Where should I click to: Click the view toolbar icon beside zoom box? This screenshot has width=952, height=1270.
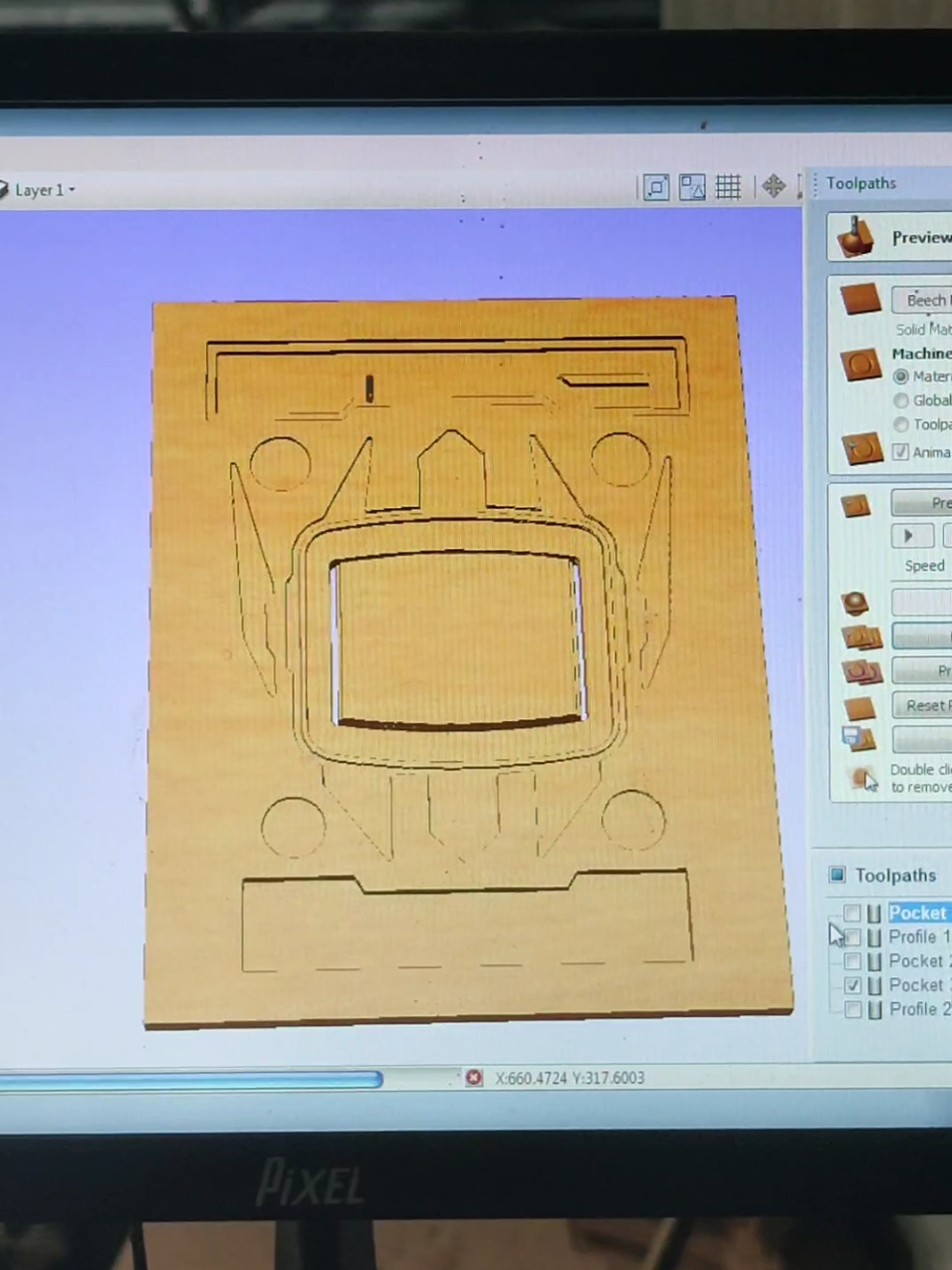point(692,186)
